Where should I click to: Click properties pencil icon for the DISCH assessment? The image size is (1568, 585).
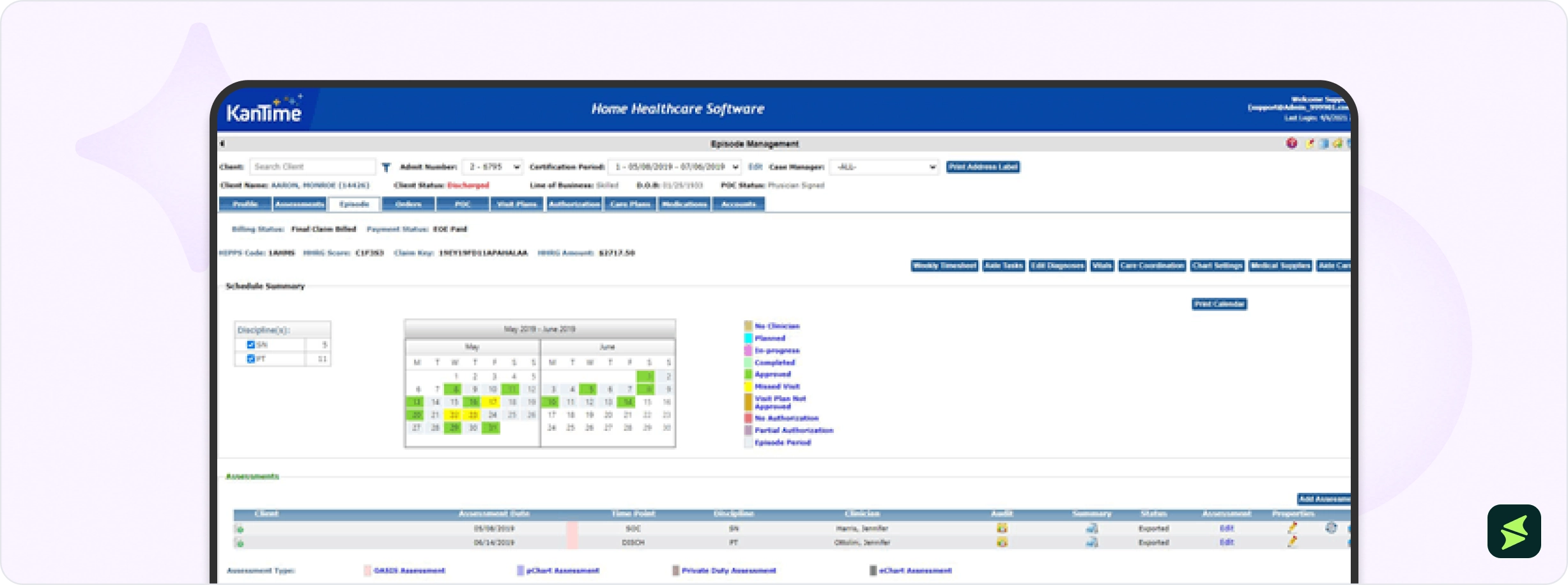1292,542
